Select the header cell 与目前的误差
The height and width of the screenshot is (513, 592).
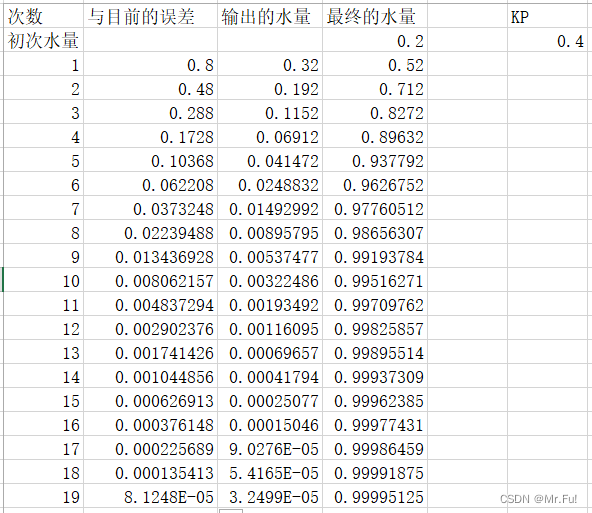(150, 16)
